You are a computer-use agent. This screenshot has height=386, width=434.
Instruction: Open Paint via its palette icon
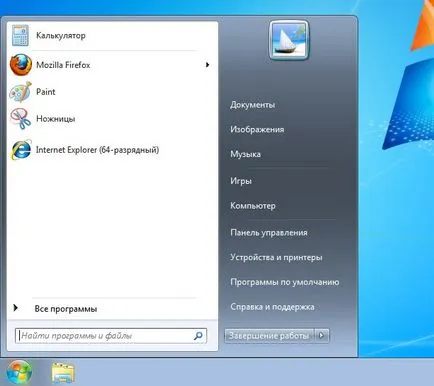(20, 92)
